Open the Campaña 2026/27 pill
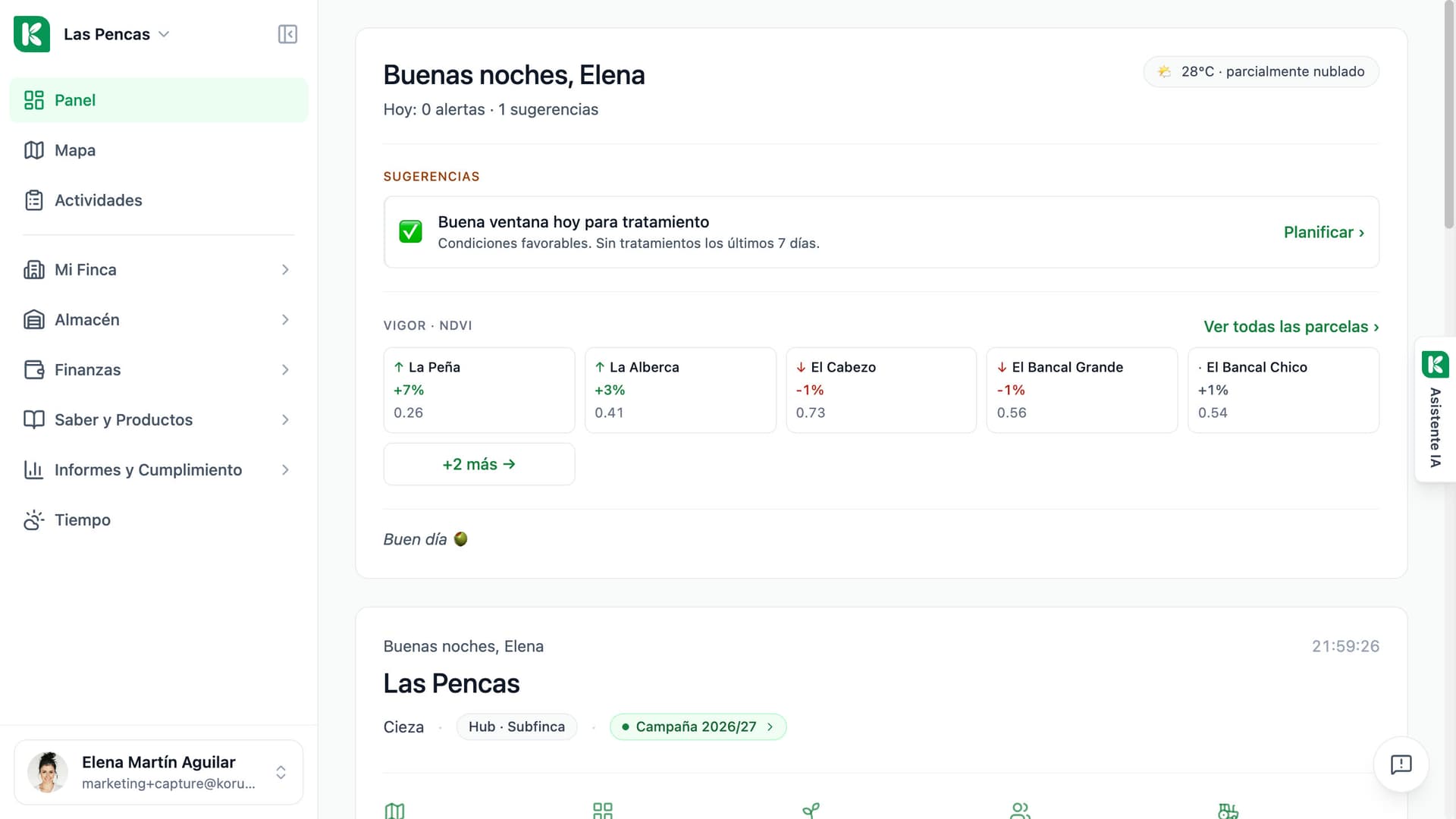 coord(698,726)
